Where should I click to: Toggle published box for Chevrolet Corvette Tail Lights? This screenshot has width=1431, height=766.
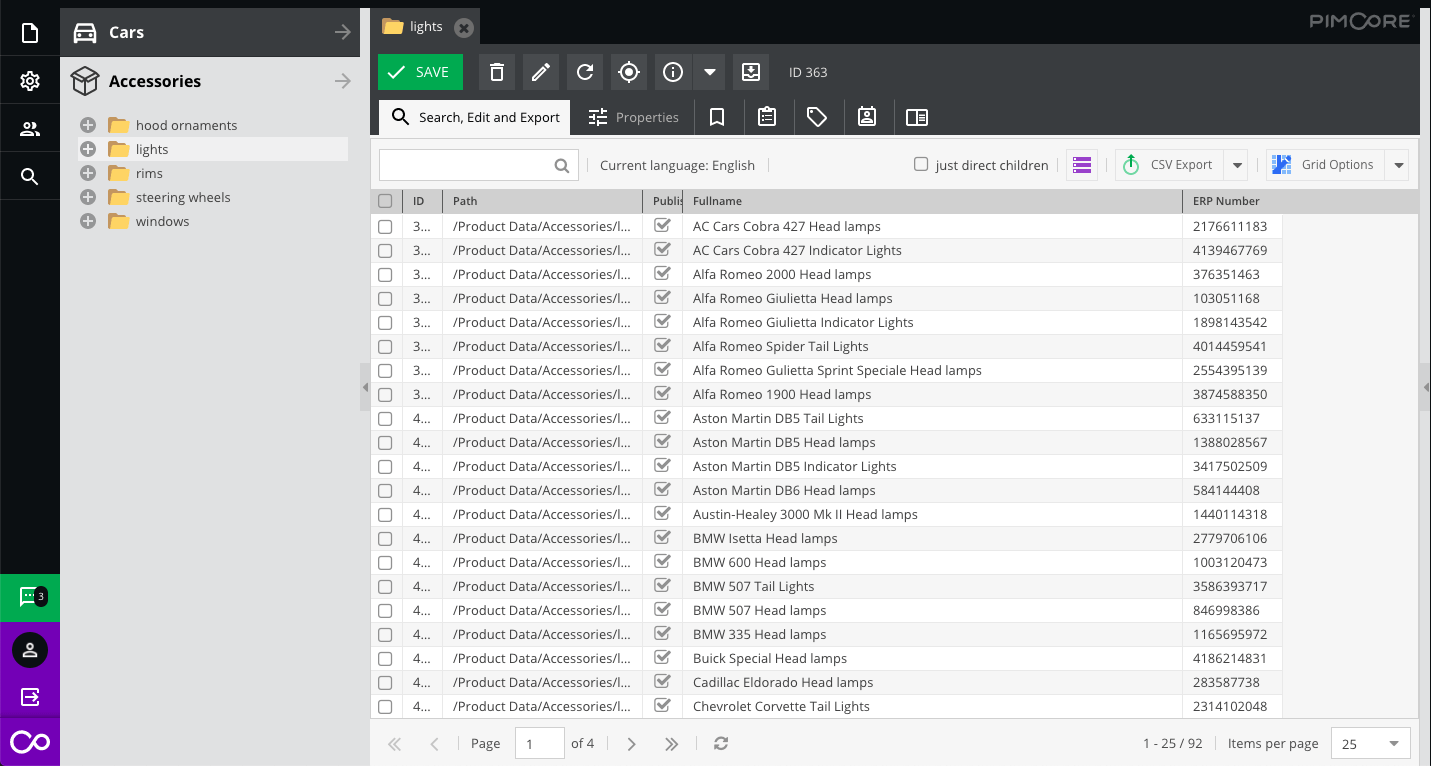[662, 705]
